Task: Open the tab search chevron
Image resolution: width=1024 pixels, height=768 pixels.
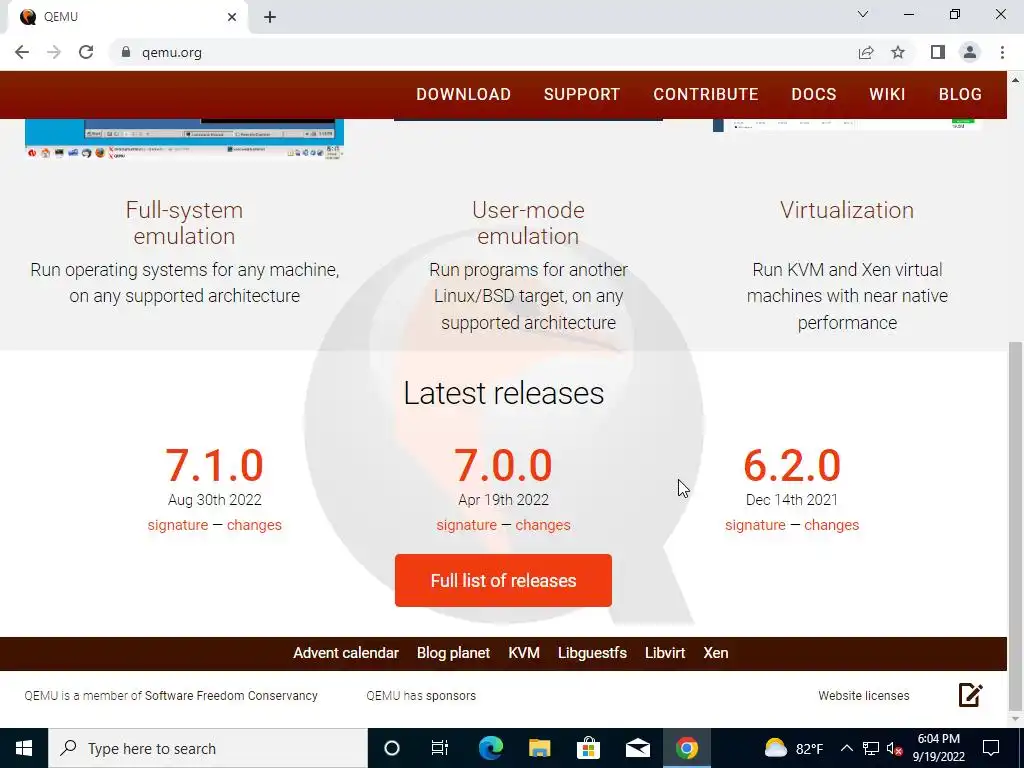Action: (863, 14)
